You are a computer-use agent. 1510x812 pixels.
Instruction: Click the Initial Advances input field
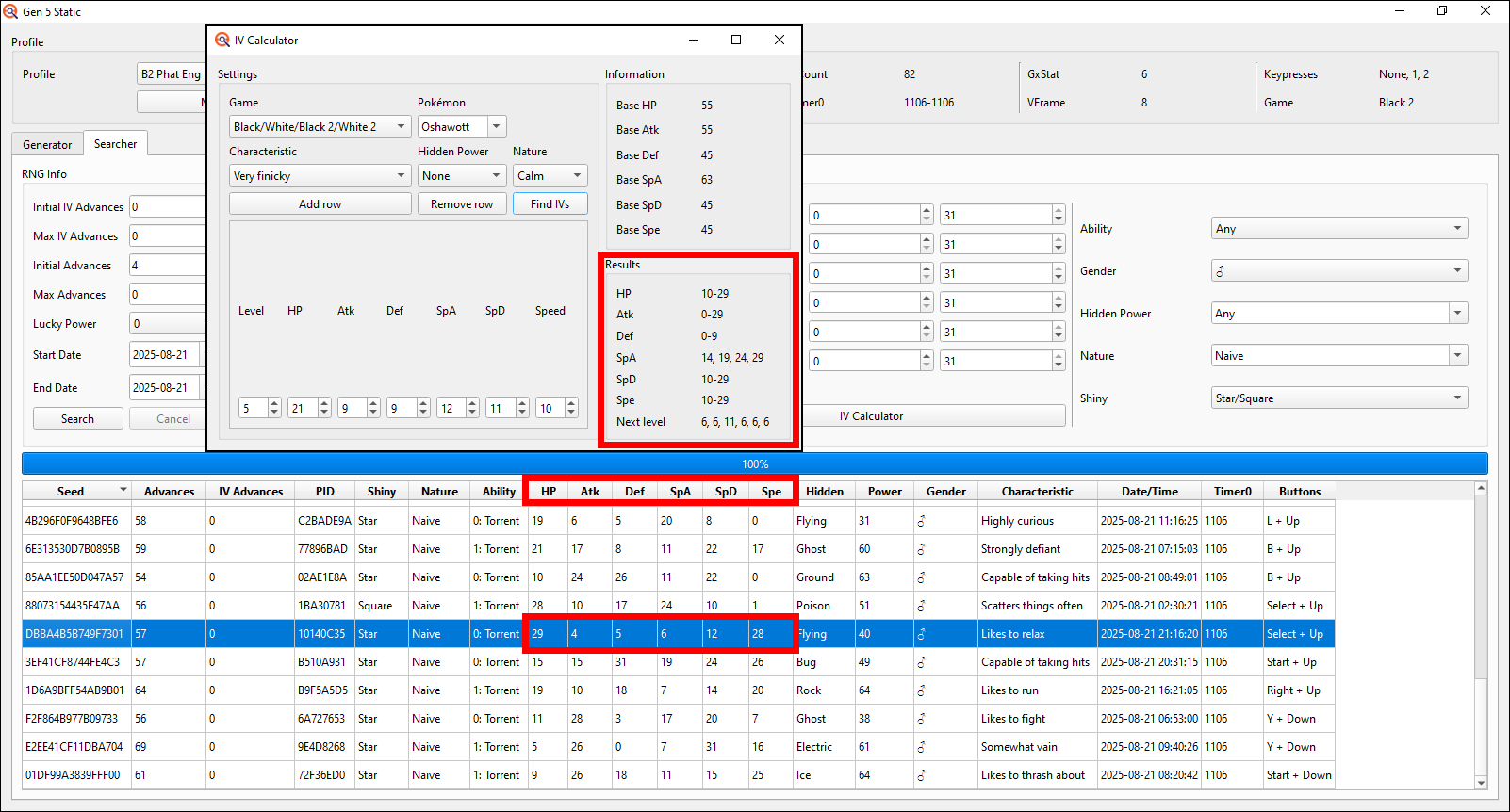pyautogui.click(x=168, y=265)
